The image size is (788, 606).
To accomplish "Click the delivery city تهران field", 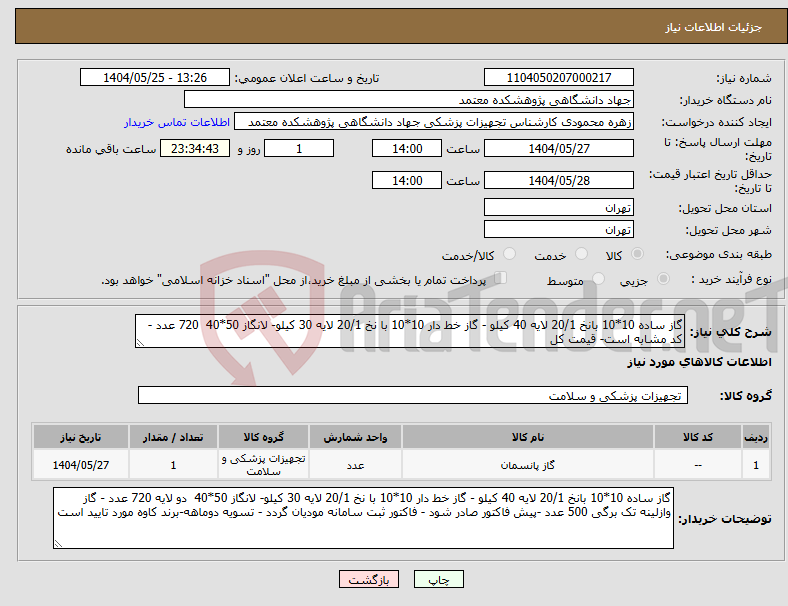I will [558, 230].
